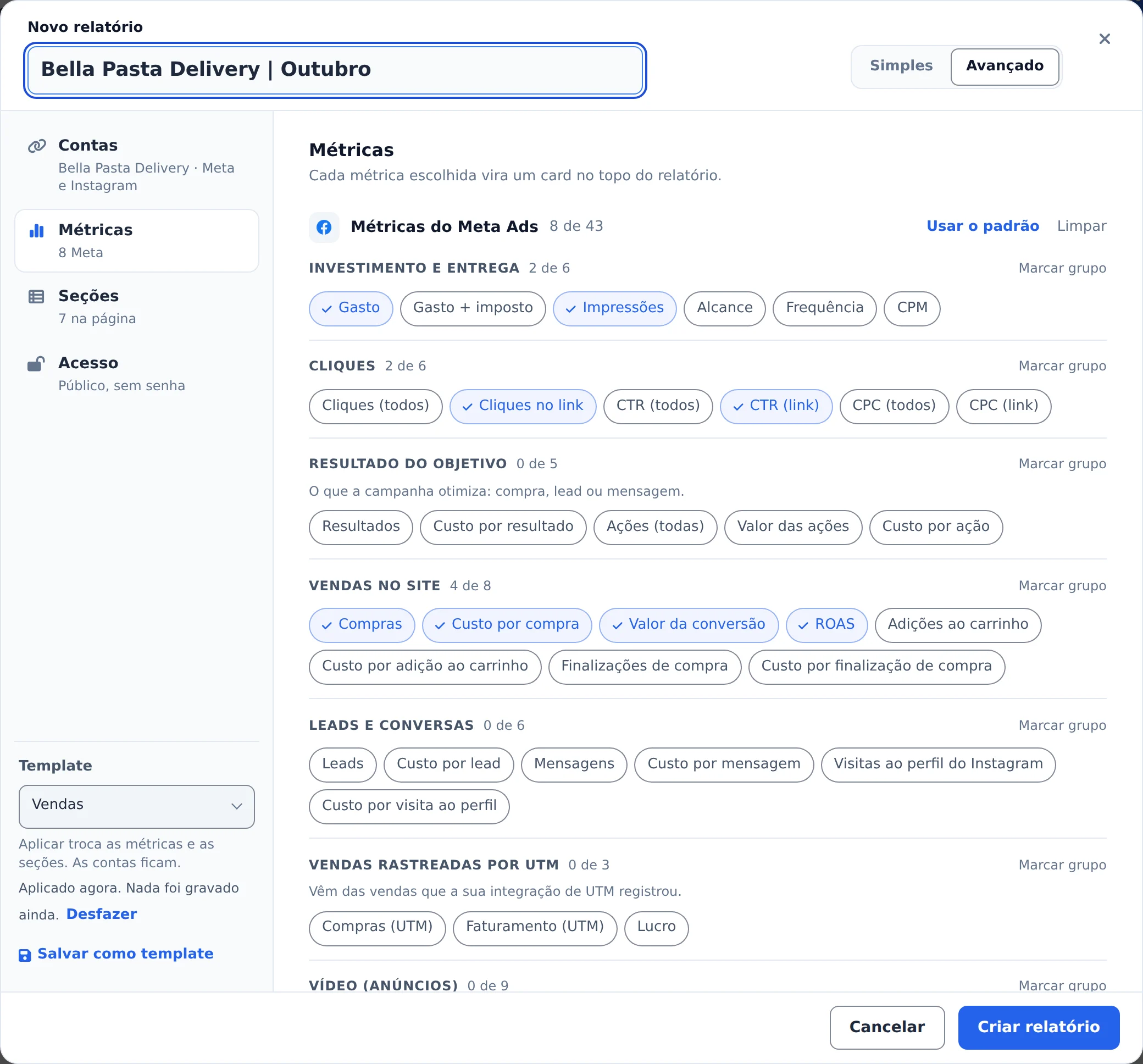Deselect the Impressões metric chip
The image size is (1143, 1064).
click(x=614, y=308)
